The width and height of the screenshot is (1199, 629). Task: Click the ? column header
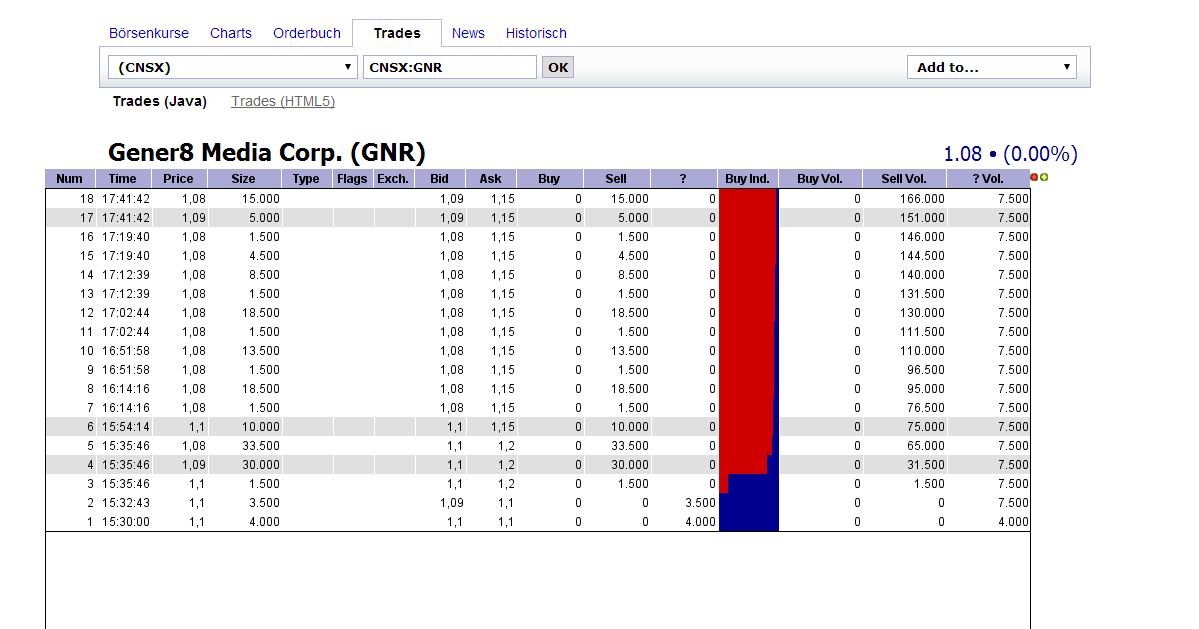click(x=683, y=179)
